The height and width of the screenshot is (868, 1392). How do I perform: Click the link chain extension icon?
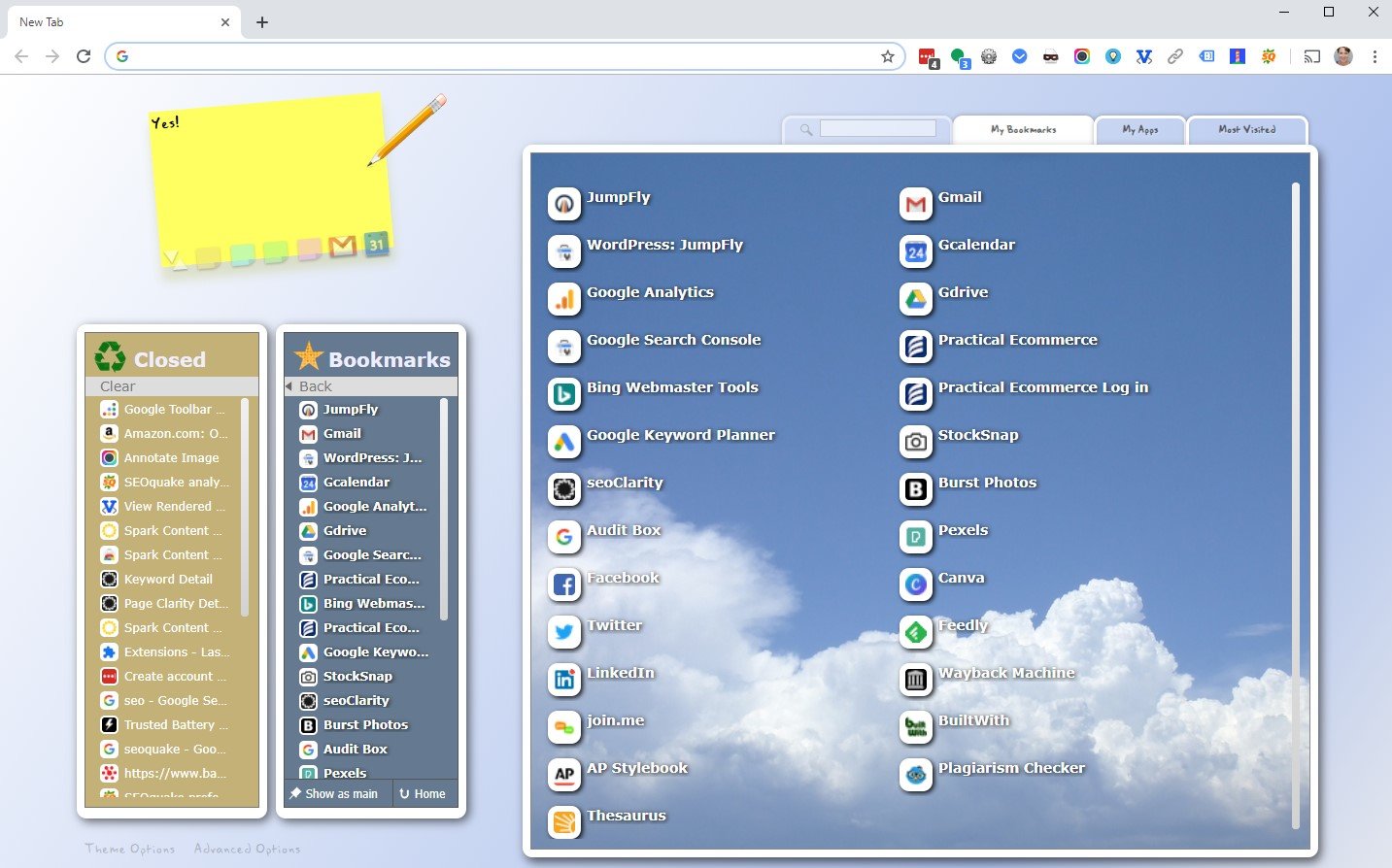click(1175, 56)
